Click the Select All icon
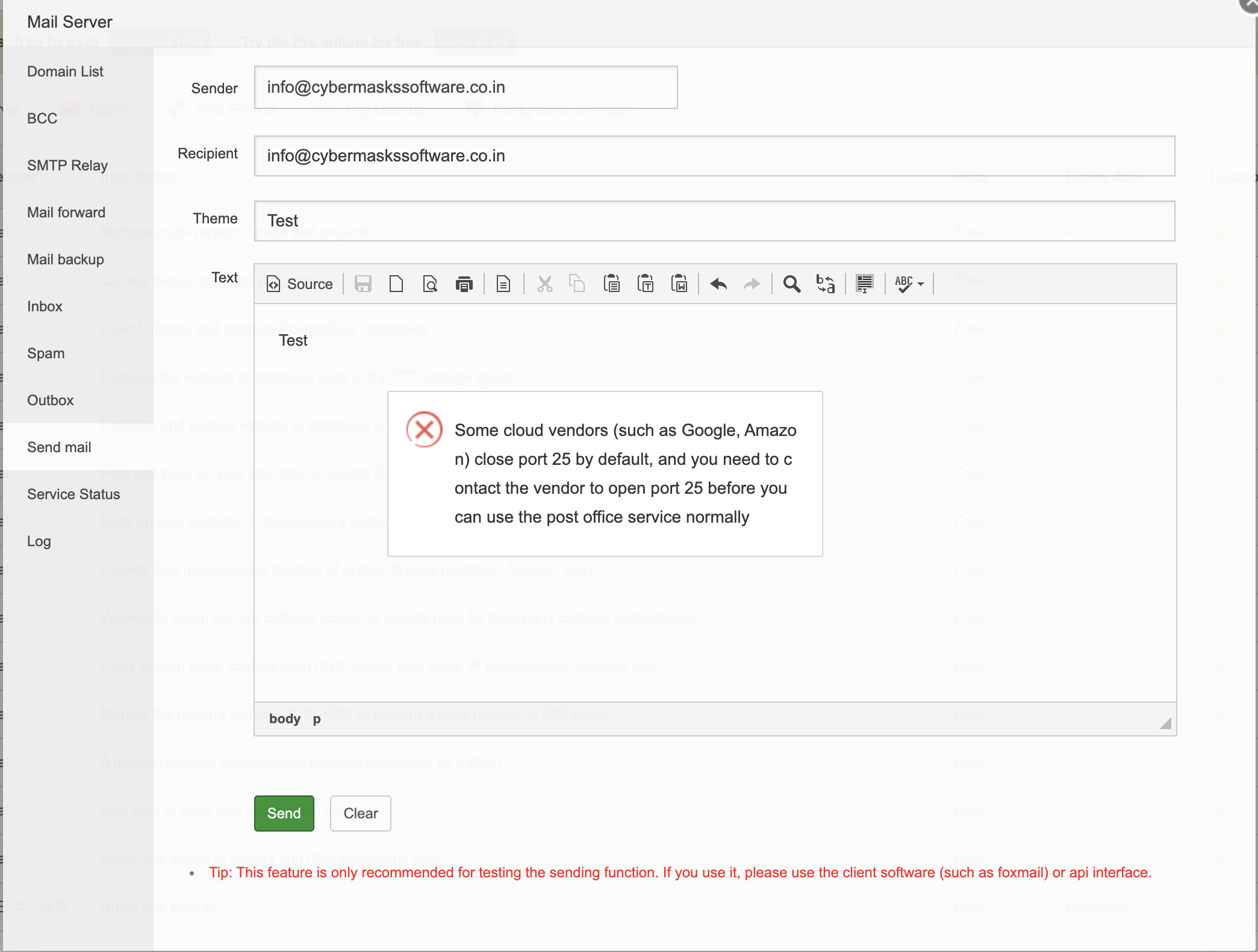This screenshot has width=1258, height=952. (x=865, y=284)
